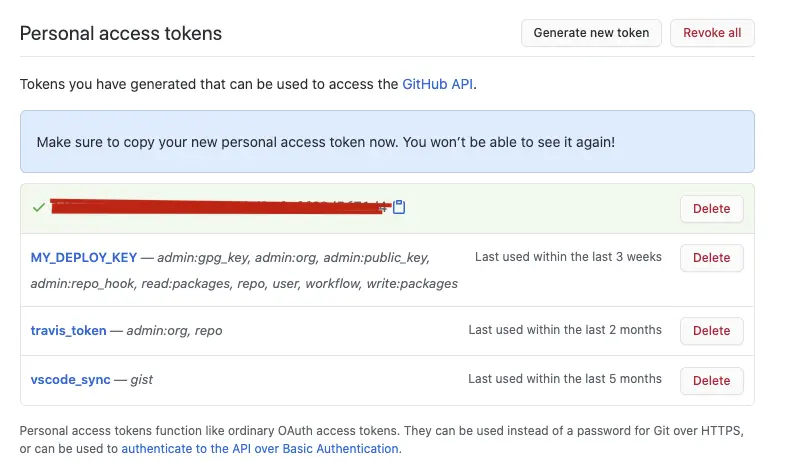799x462 pixels.
Task: Delete the MY_DEPLOY_KEY token
Action: pos(711,258)
